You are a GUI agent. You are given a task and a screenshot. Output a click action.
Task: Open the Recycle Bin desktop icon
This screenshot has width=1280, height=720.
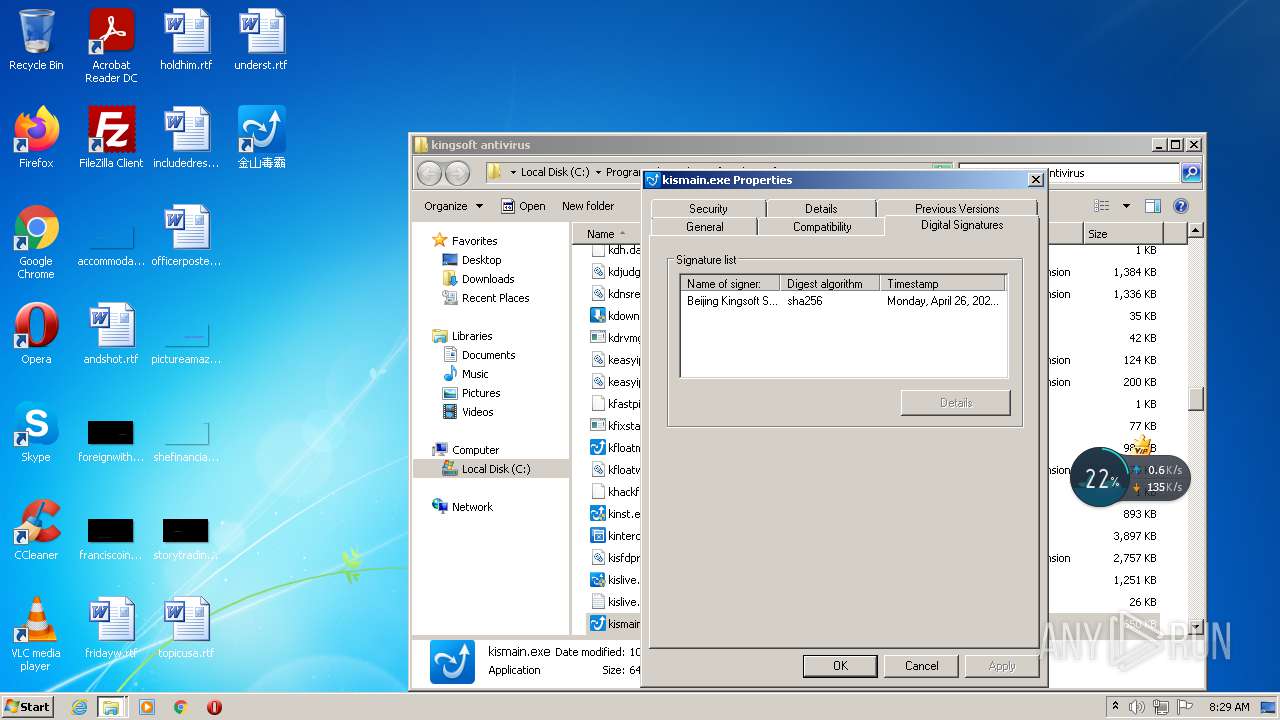pos(36,41)
